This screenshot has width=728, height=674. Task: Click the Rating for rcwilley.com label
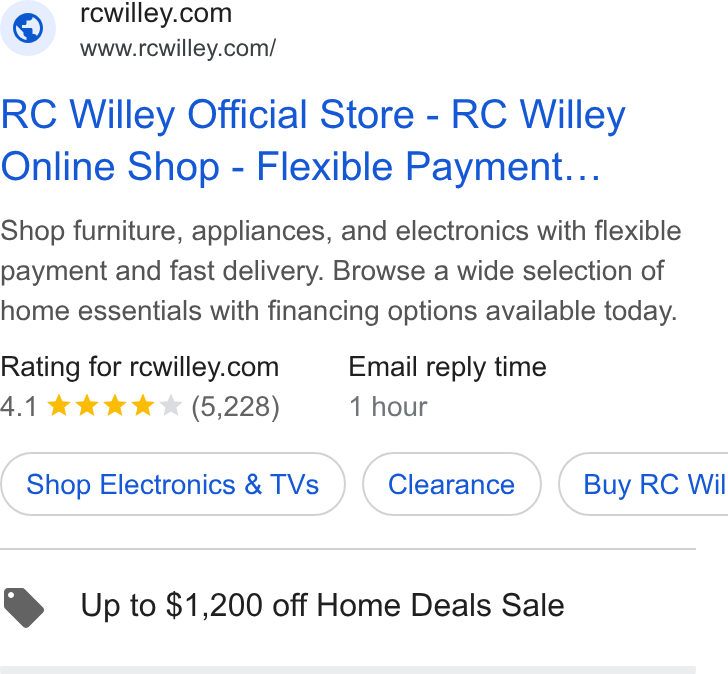(139, 368)
